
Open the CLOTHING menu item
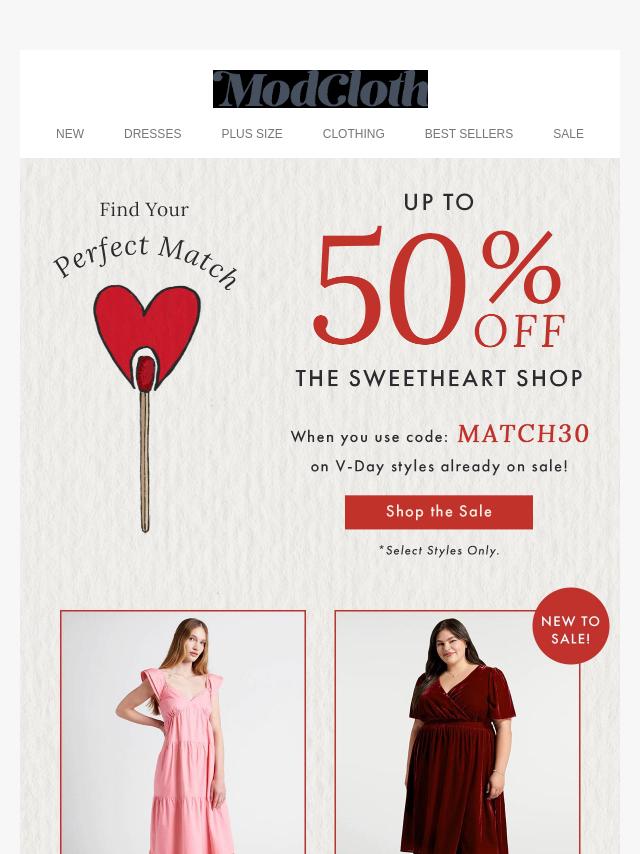pyautogui.click(x=353, y=133)
